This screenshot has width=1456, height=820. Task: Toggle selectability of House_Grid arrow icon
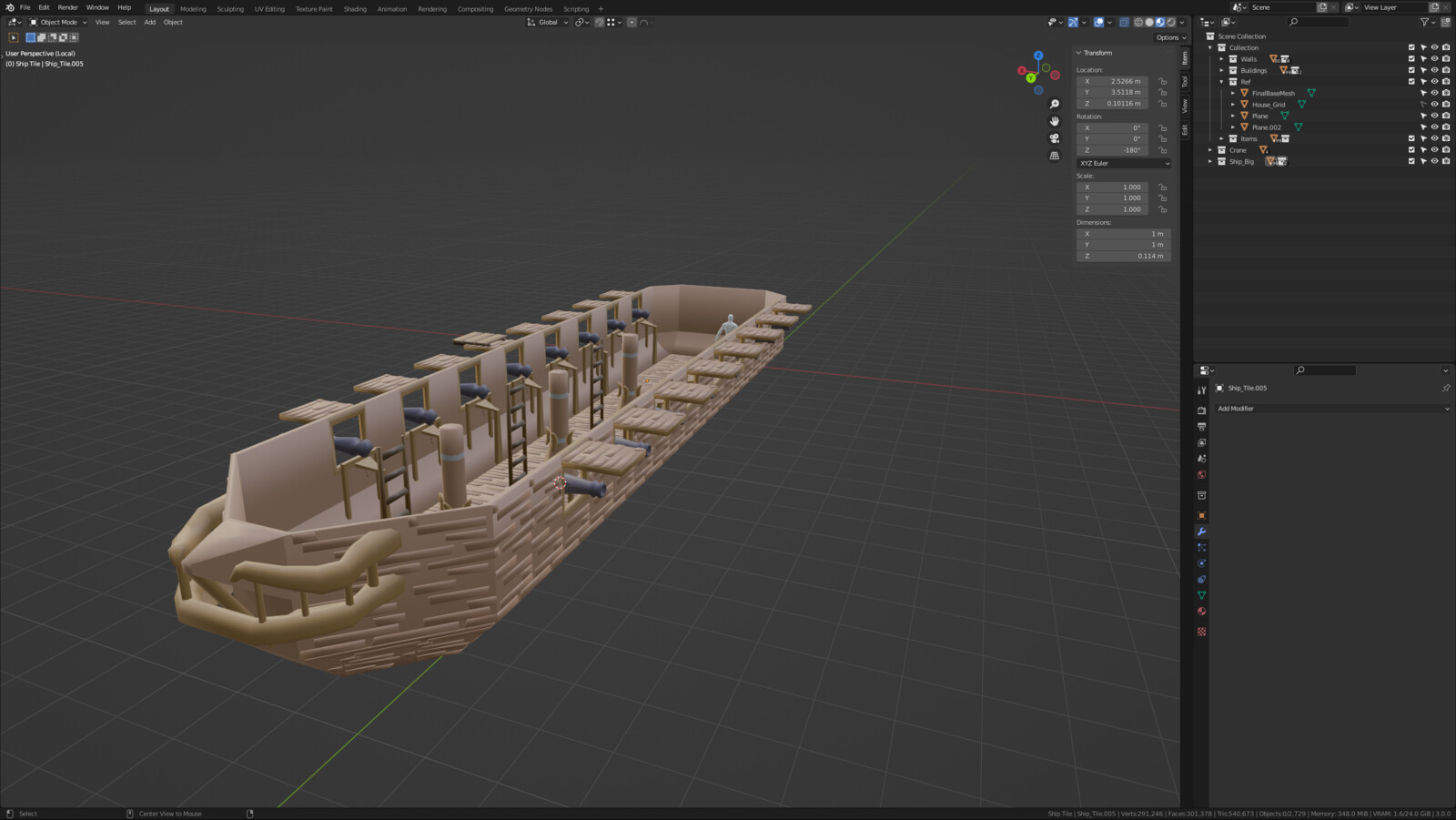coord(1423,105)
